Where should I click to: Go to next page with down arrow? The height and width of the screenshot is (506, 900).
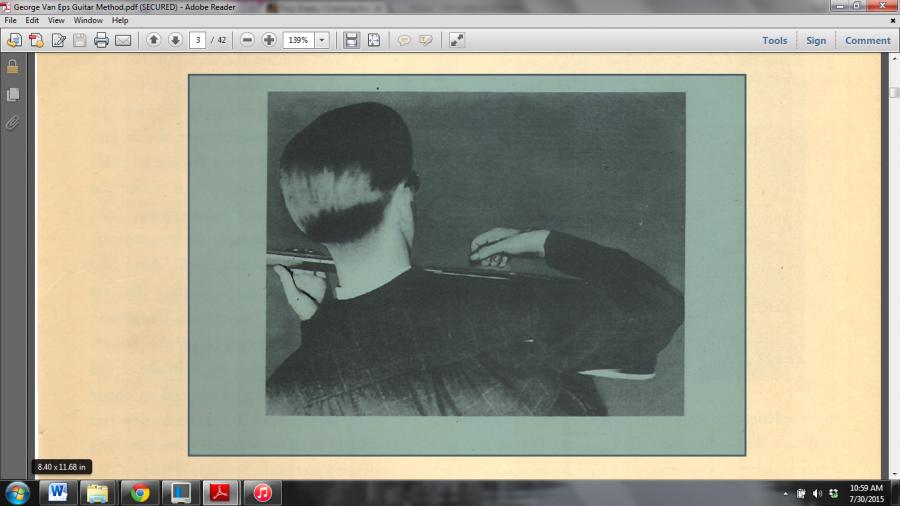(x=175, y=40)
